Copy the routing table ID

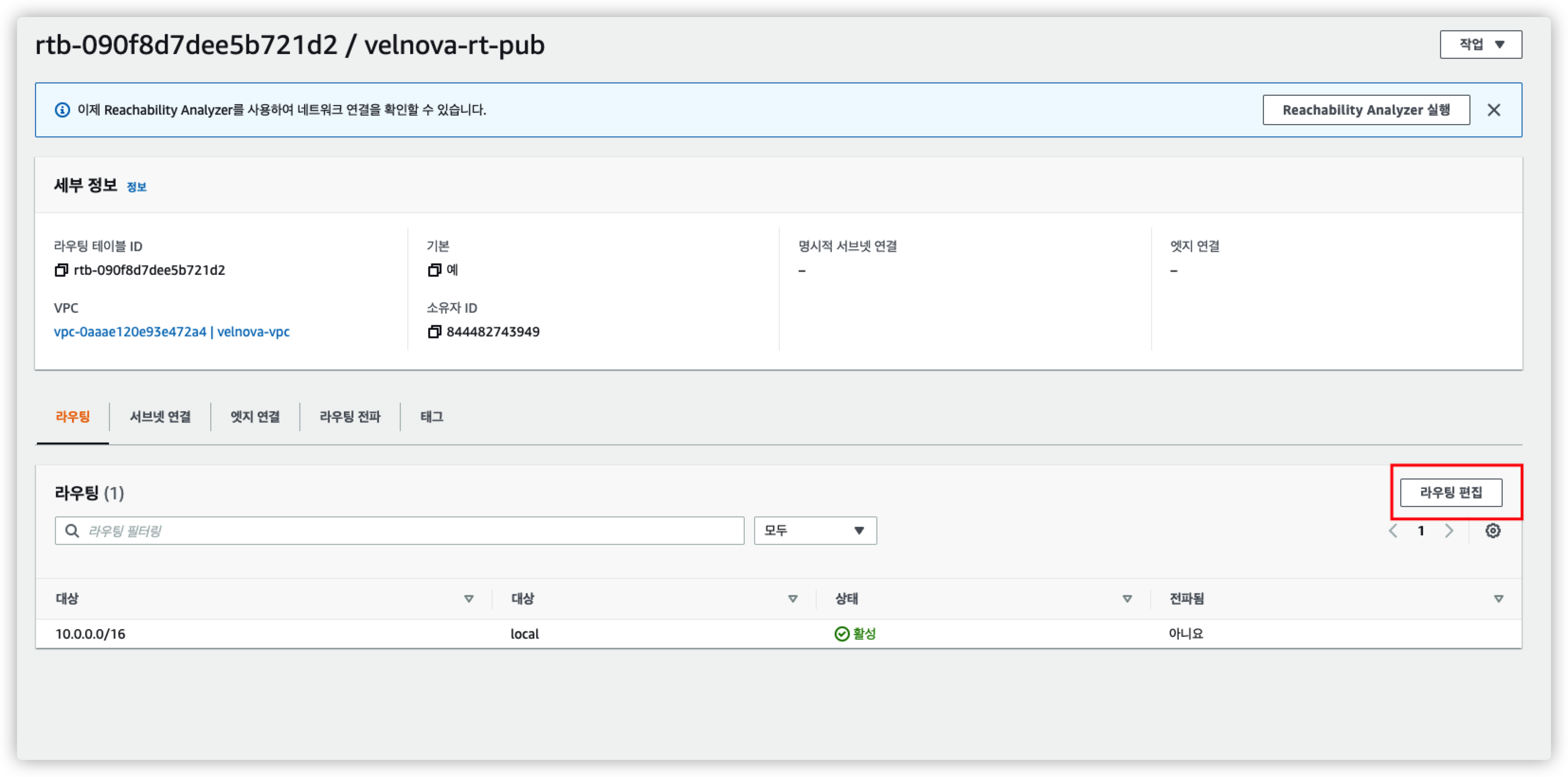click(61, 270)
